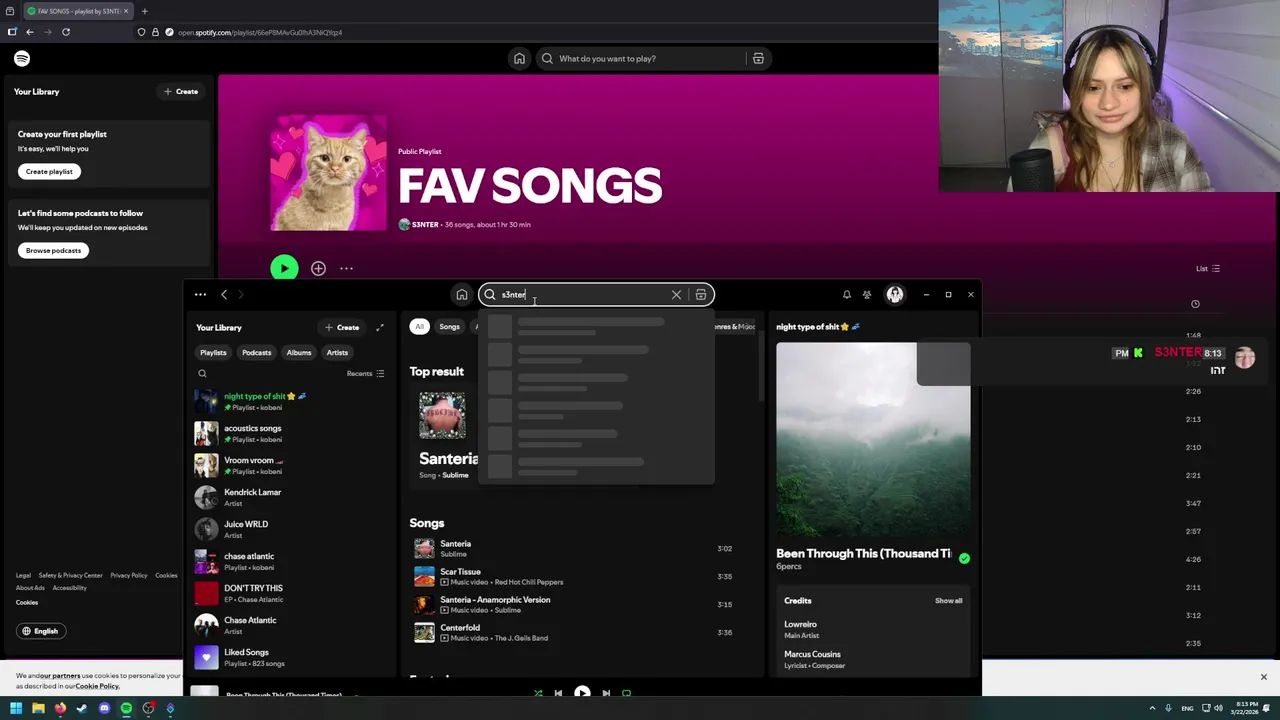Screen dimensions: 1280x720
Task: Select the All search filter
Action: [420, 327]
